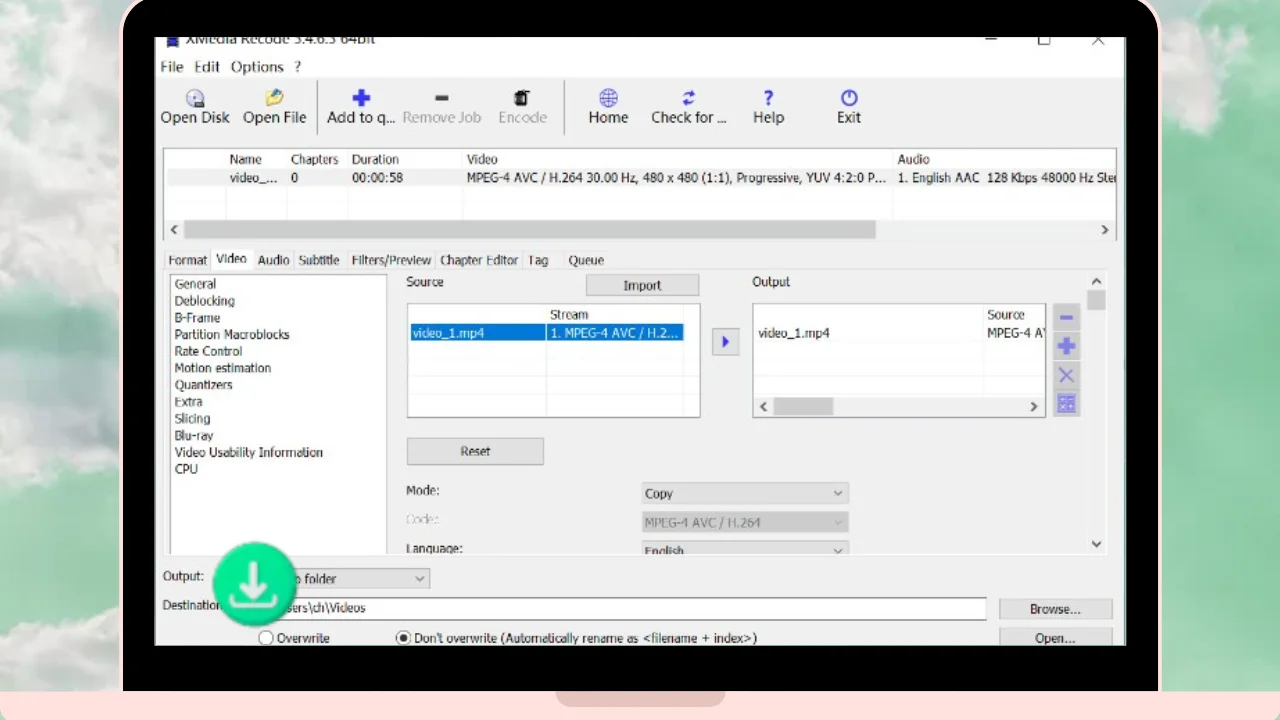Open the Mode dropdown showing Copy
Image resolution: width=1280 pixels, height=720 pixels.
[x=745, y=493]
